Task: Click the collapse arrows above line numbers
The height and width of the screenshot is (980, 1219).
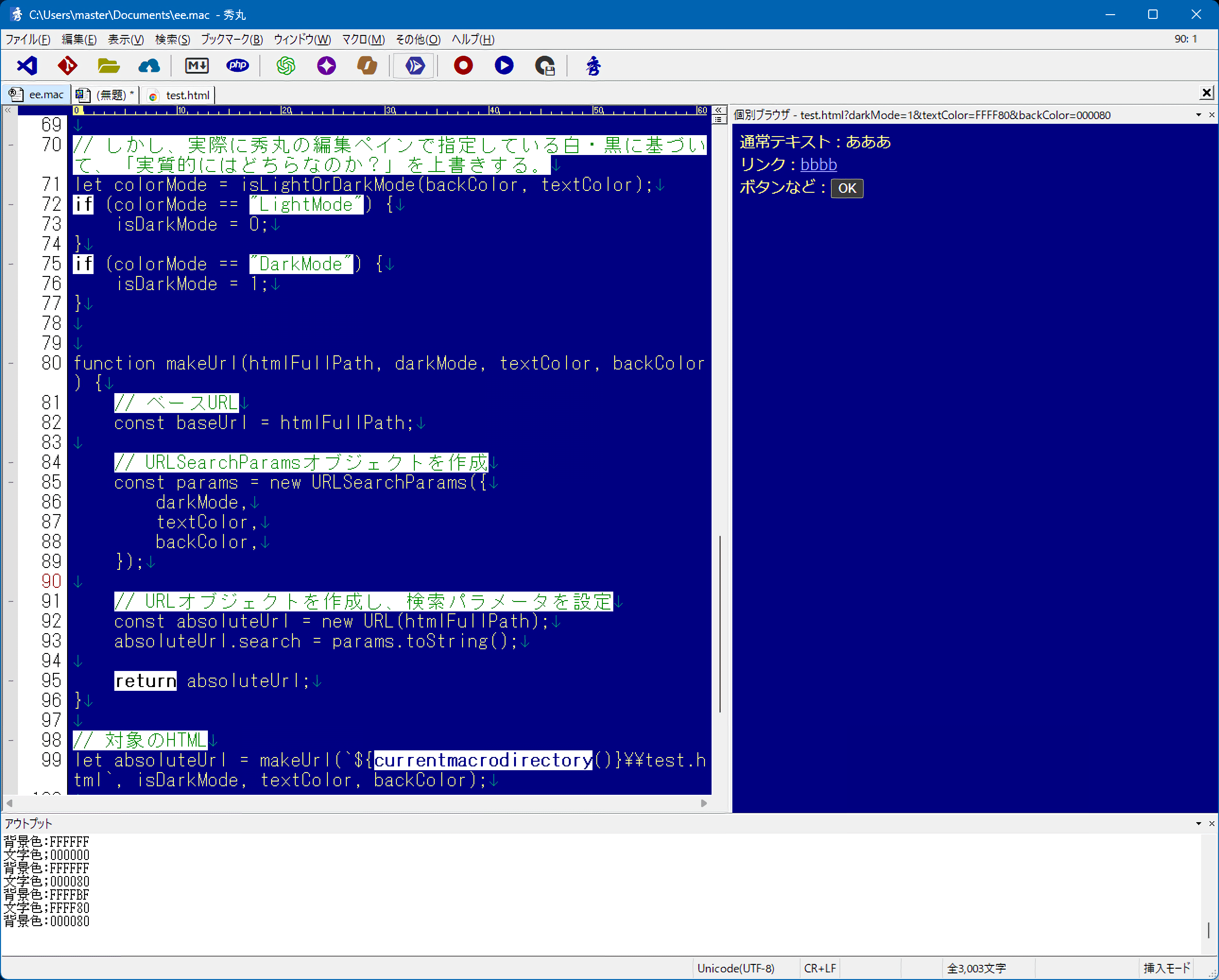Action: point(9,110)
